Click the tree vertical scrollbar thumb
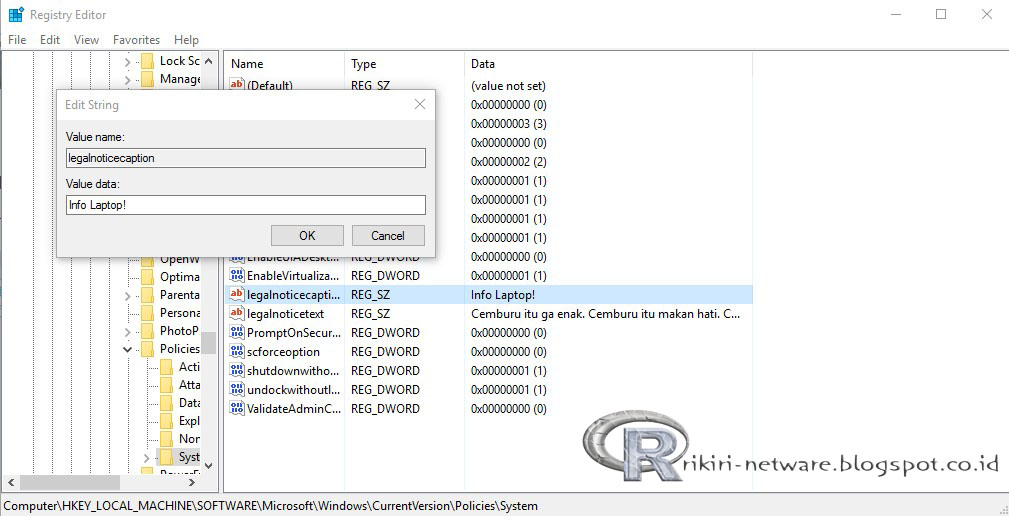 pyautogui.click(x=208, y=342)
